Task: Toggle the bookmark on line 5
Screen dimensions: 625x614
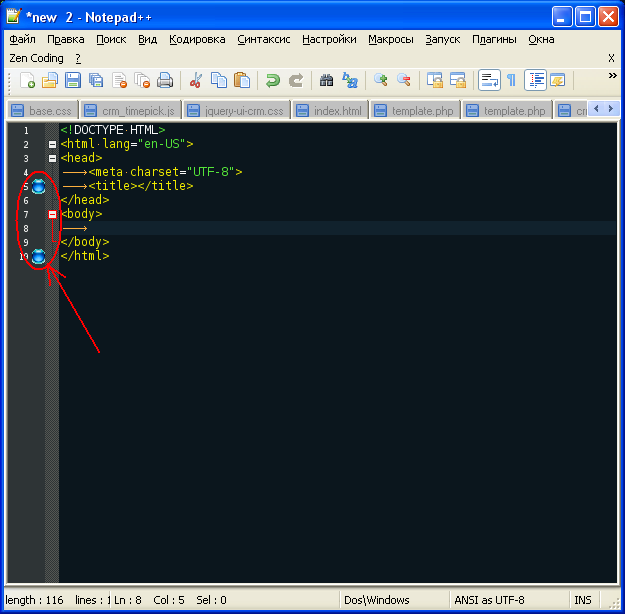Action: point(38,186)
